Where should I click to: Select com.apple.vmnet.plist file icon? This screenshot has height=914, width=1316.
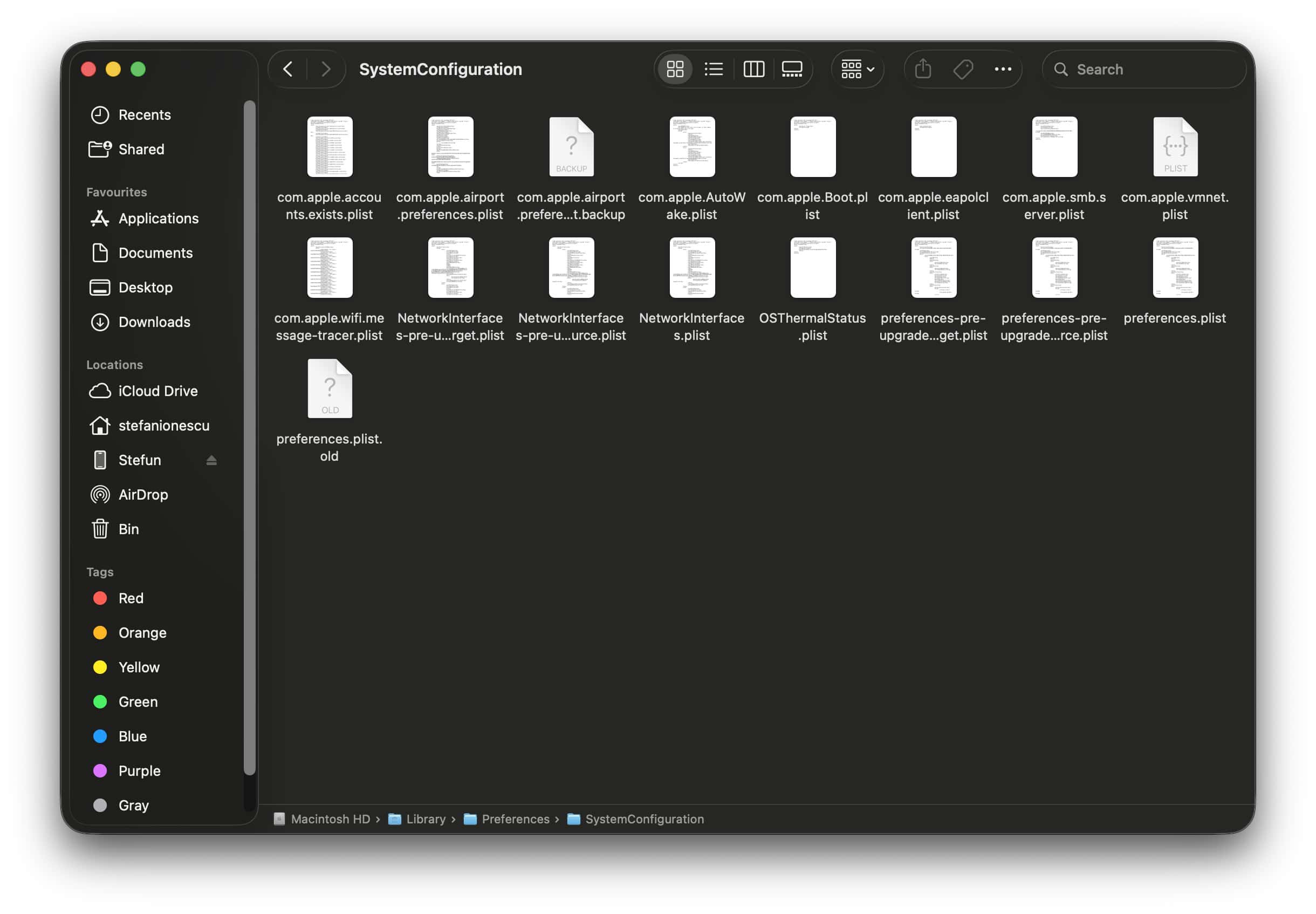[x=1175, y=147]
